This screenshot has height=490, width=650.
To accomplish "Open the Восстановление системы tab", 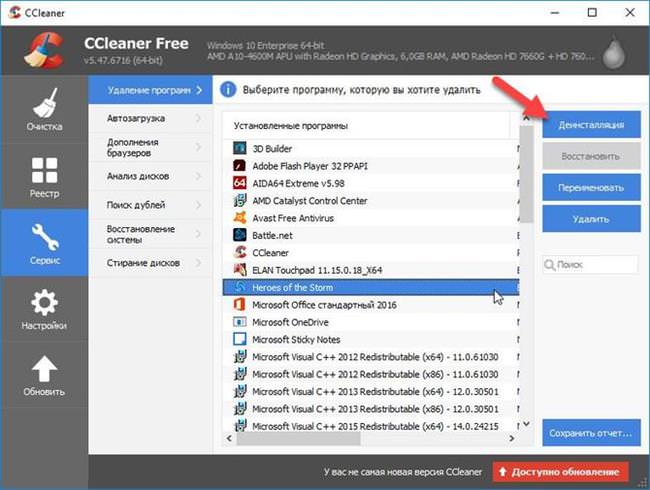I will pyautogui.click(x=150, y=234).
